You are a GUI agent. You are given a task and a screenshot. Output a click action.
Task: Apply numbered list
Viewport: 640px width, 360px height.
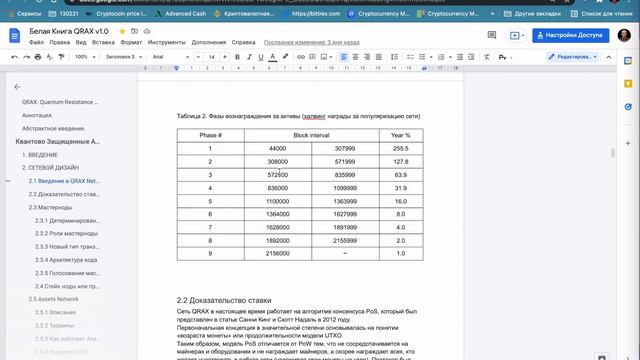point(441,57)
